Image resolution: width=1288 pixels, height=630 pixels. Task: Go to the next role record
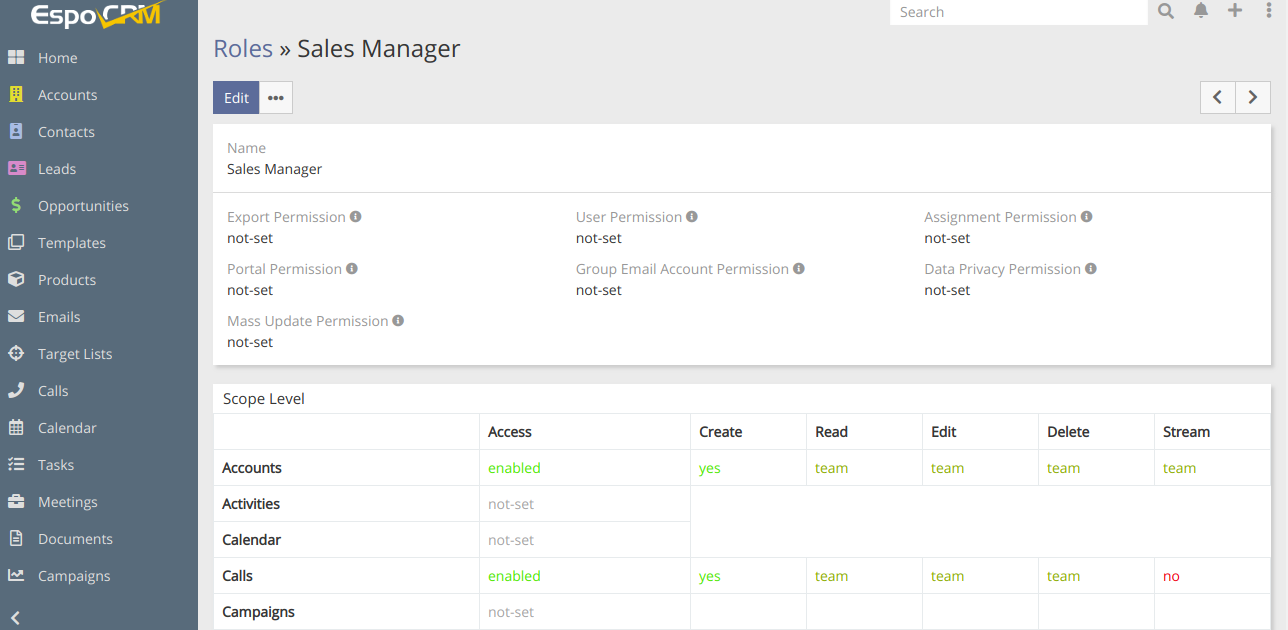tap(1253, 97)
